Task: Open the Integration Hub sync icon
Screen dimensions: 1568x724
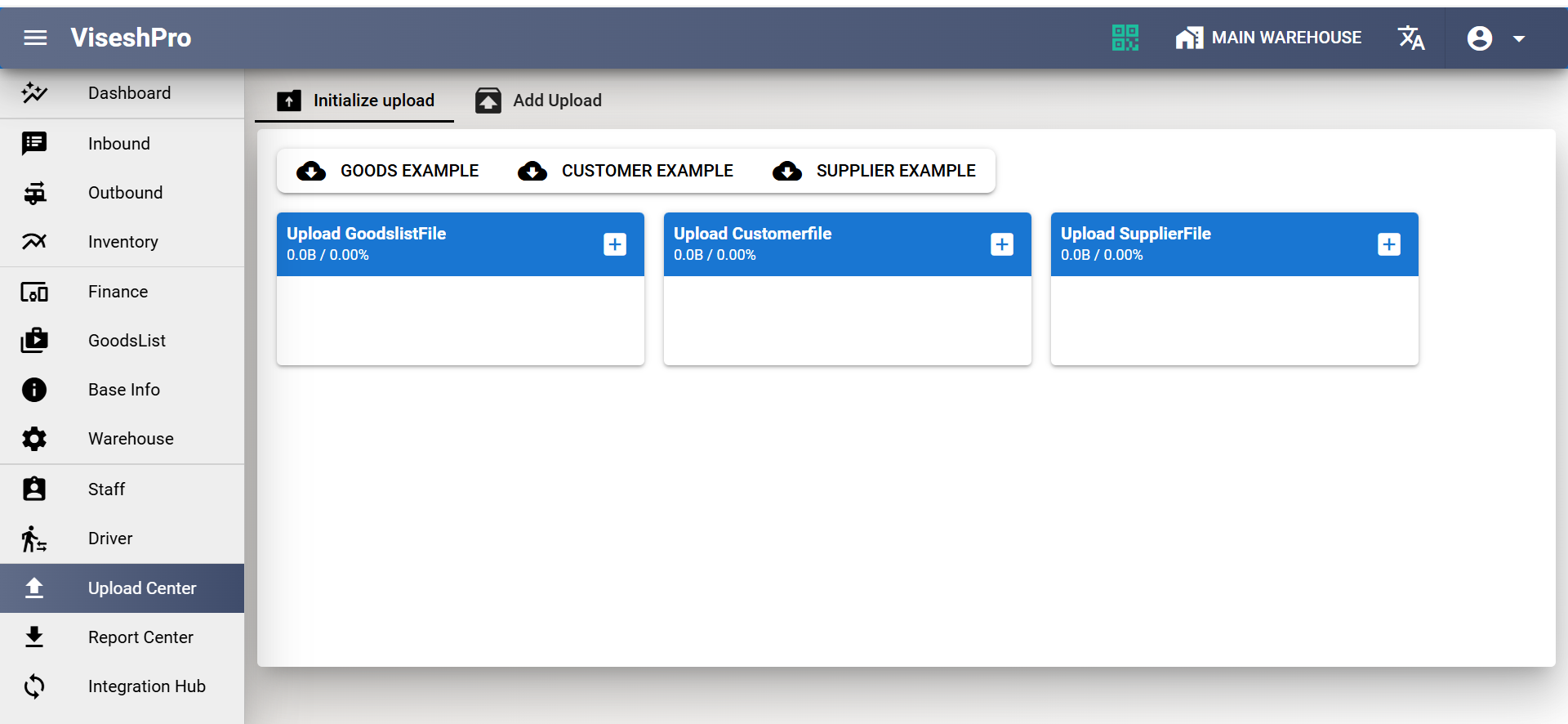Action: pyautogui.click(x=34, y=686)
